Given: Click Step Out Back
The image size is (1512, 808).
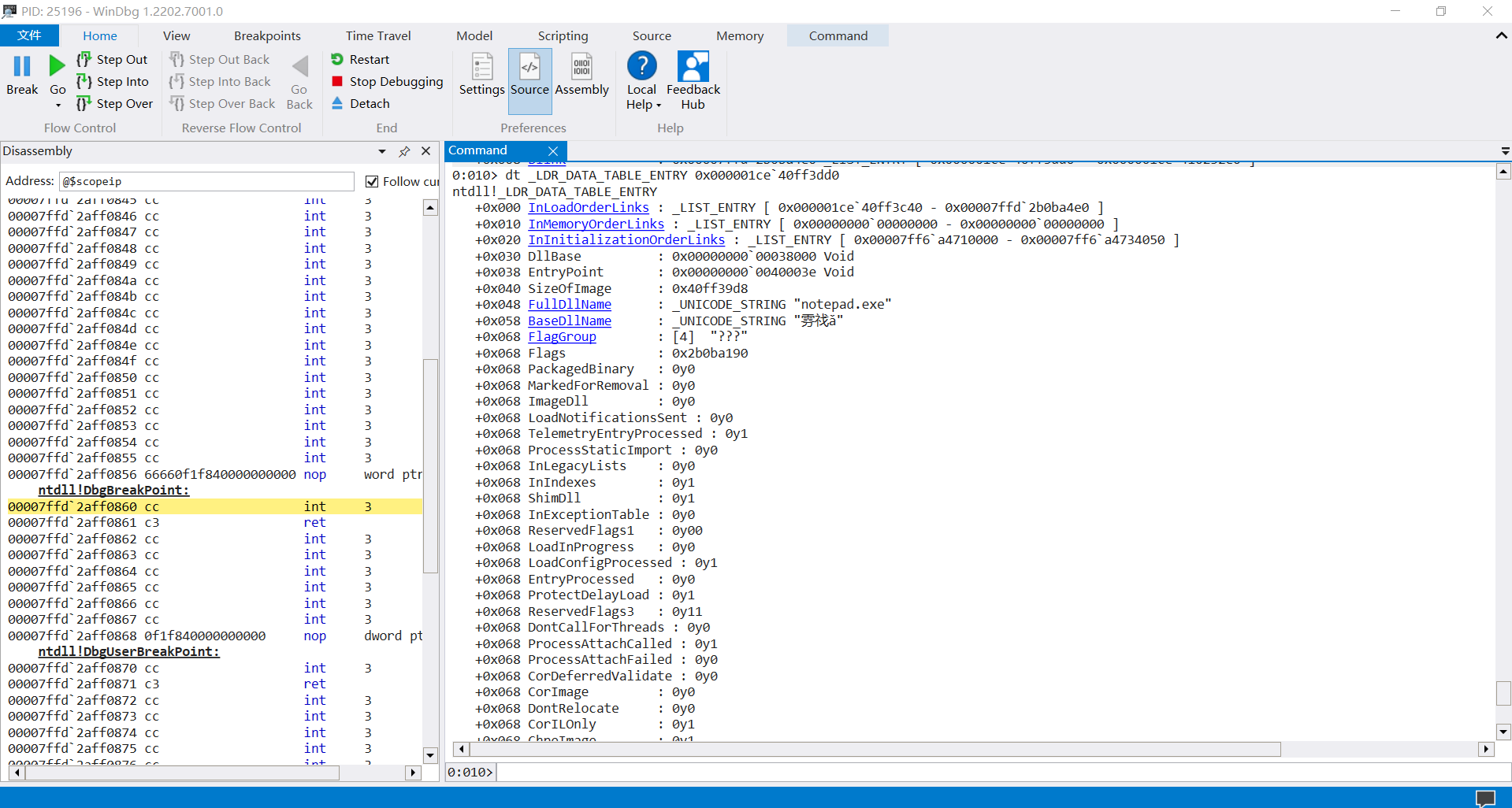Looking at the screenshot, I should 219,59.
